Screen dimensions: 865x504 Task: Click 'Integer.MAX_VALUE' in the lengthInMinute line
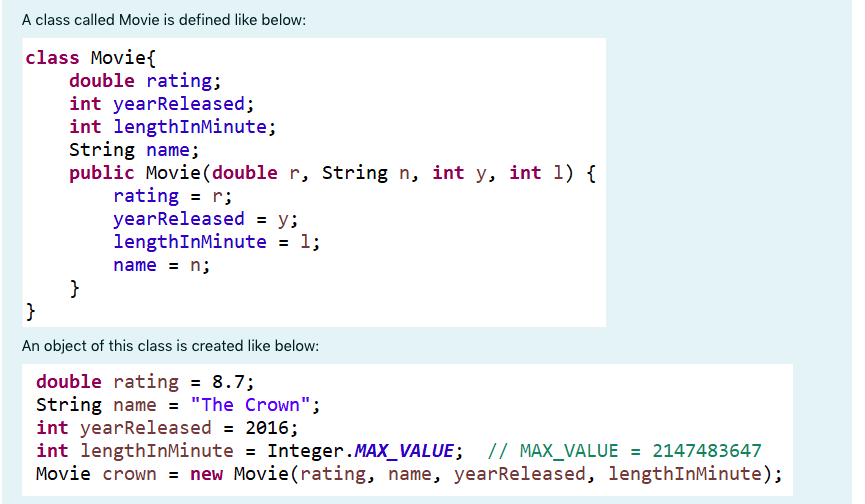(361, 451)
